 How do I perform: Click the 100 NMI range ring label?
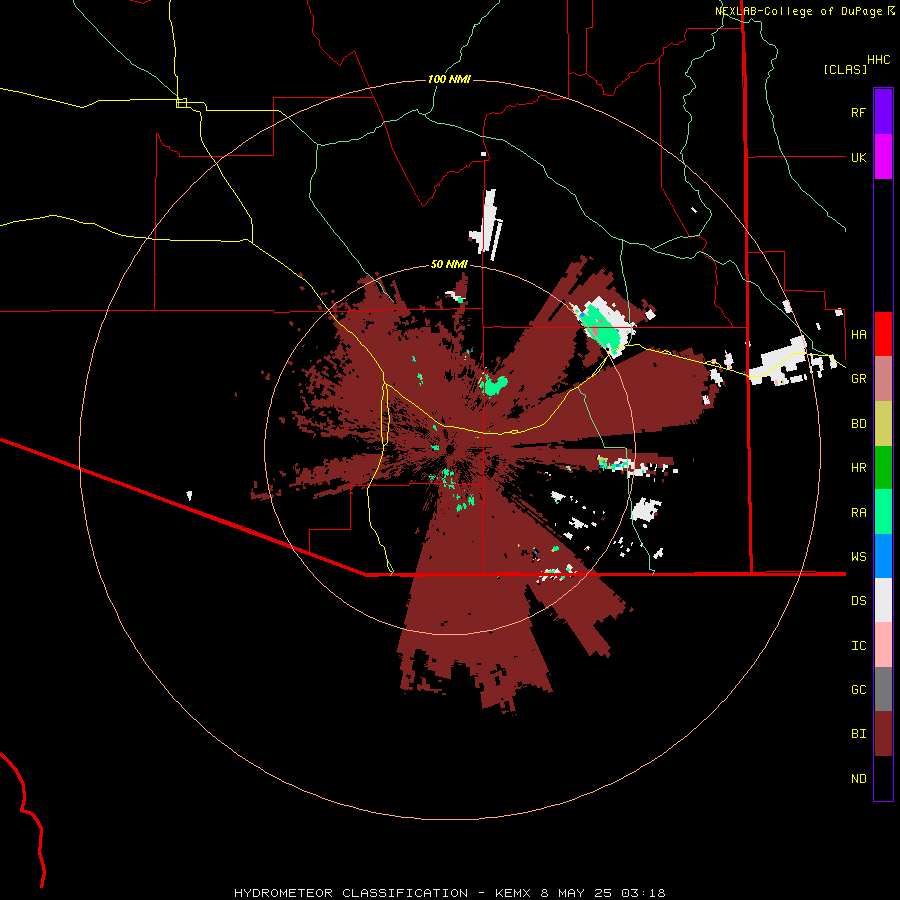[x=449, y=79]
